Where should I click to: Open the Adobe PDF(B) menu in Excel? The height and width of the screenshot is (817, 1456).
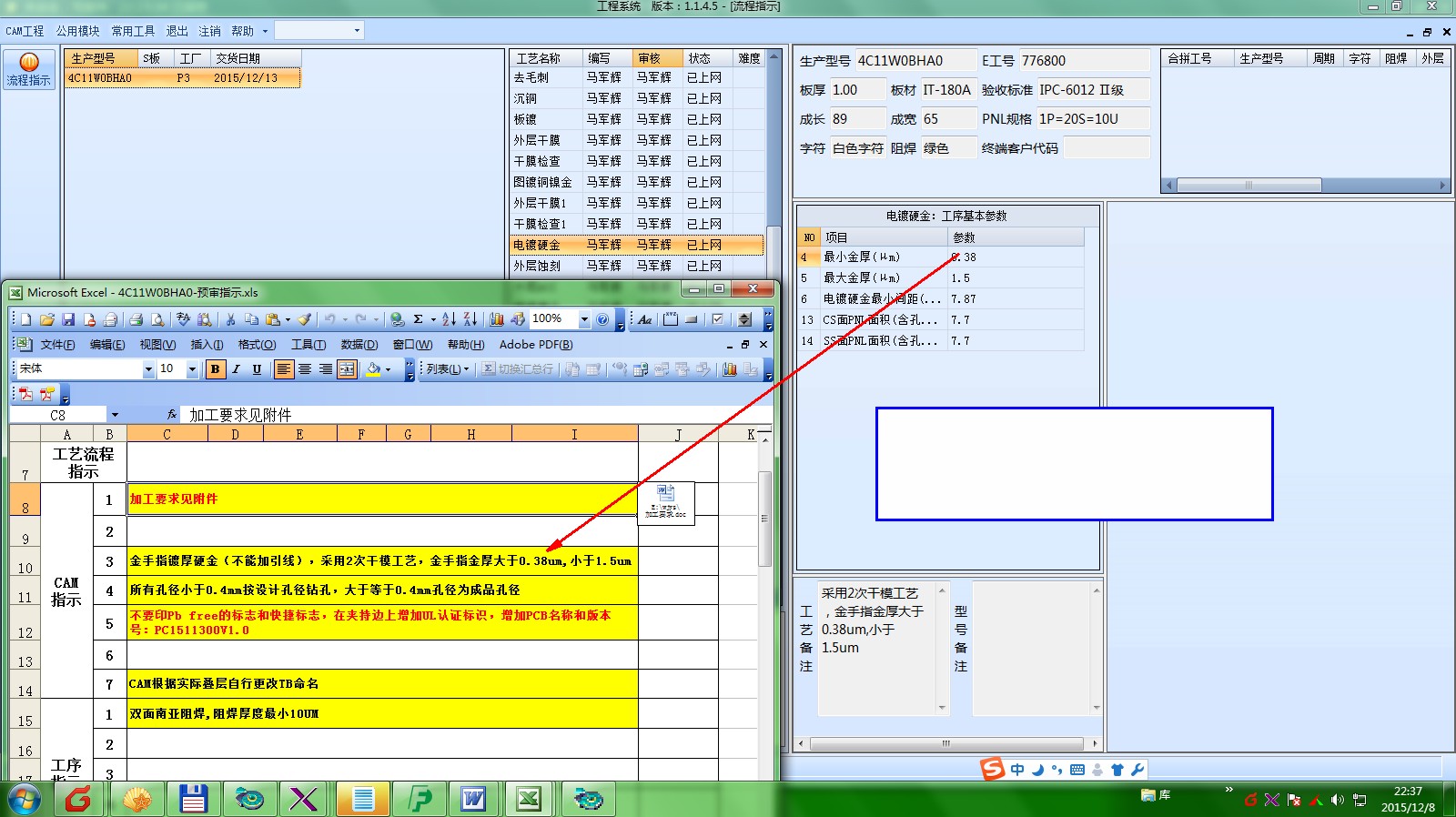[536, 345]
